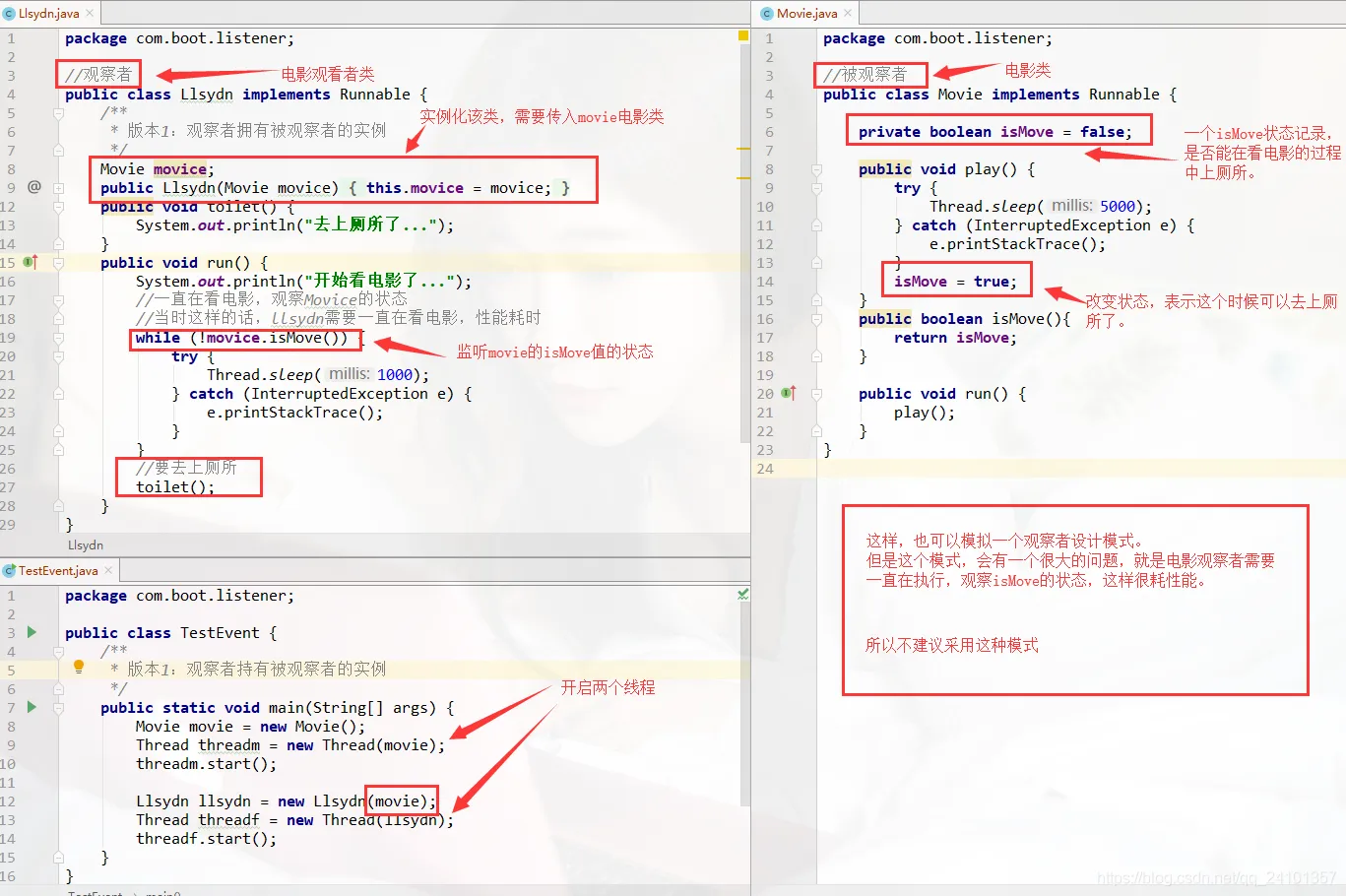The height and width of the screenshot is (896, 1346).
Task: Click 'public class Movie implements Runnable' line
Action: point(1000,94)
